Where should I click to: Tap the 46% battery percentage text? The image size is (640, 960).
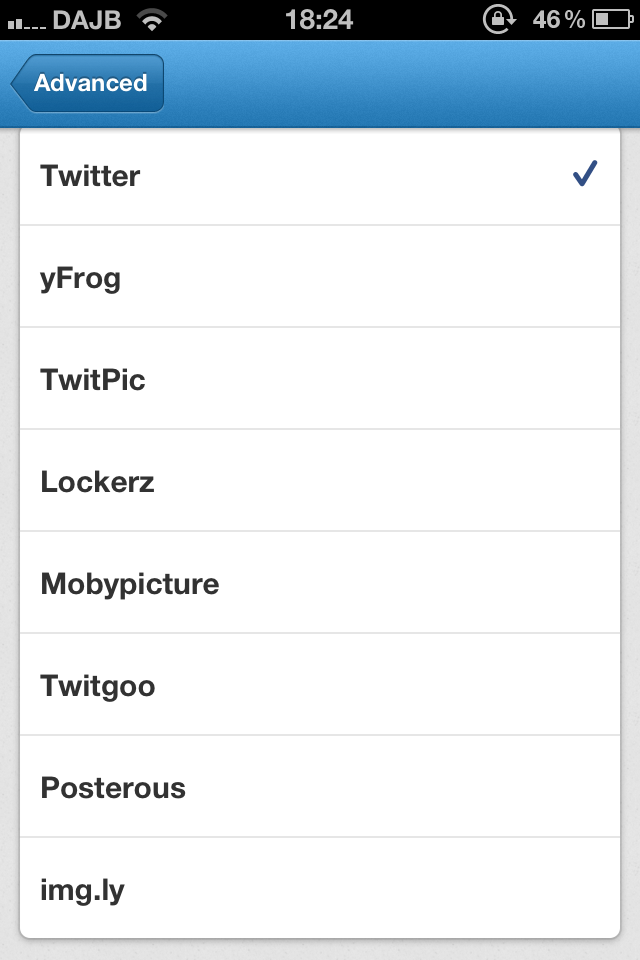558,19
